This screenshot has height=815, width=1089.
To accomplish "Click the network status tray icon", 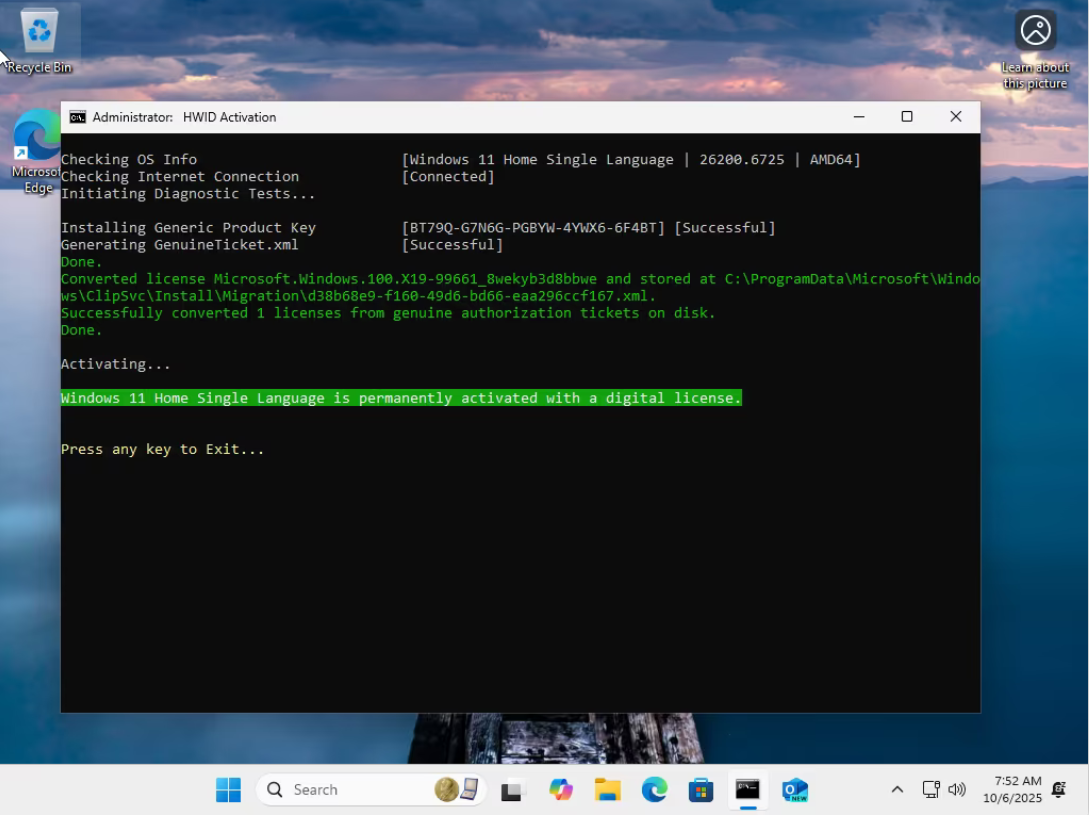I will click(931, 789).
